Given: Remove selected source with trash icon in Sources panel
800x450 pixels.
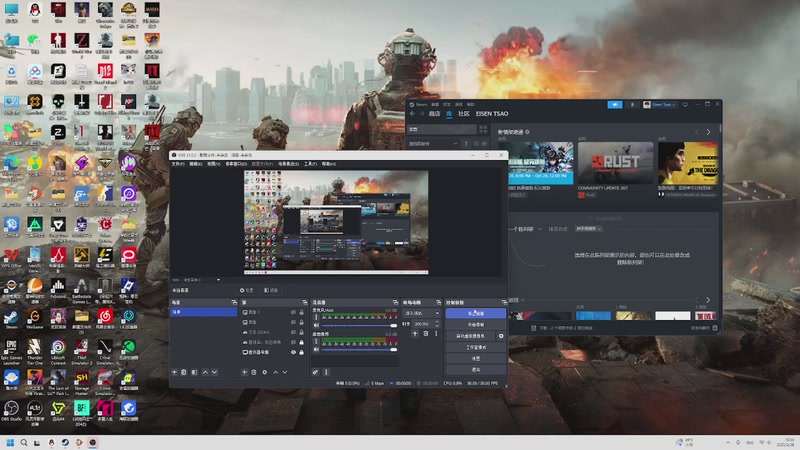Looking at the screenshot, I should (254, 372).
